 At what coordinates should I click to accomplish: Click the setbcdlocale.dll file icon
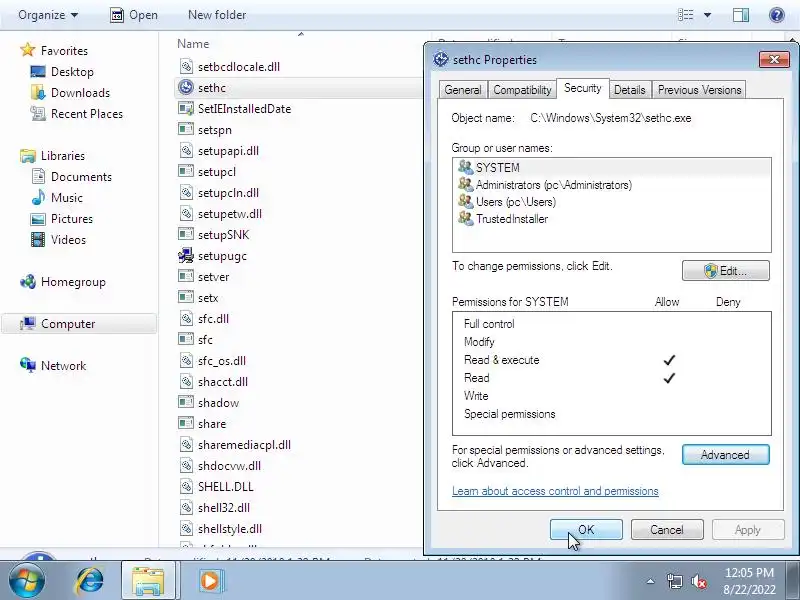point(186,66)
